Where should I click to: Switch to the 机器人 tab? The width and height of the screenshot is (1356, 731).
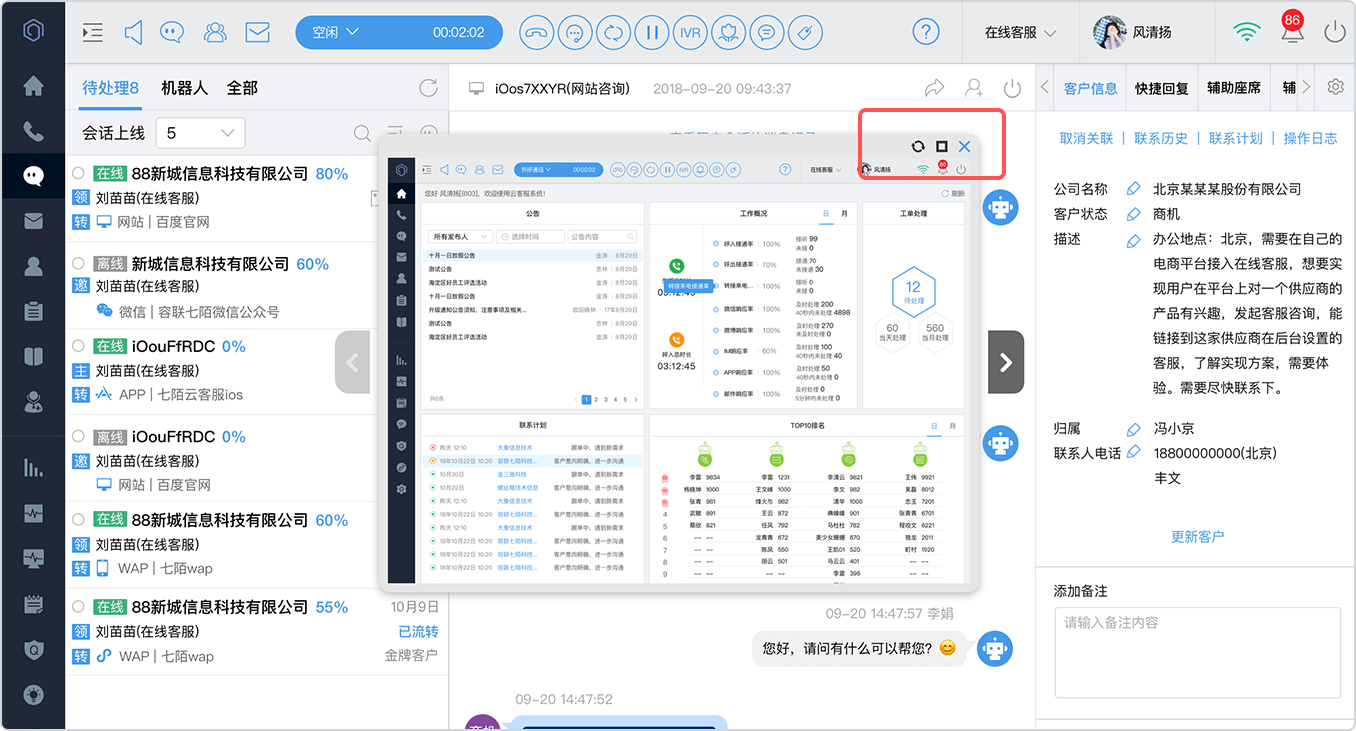185,88
